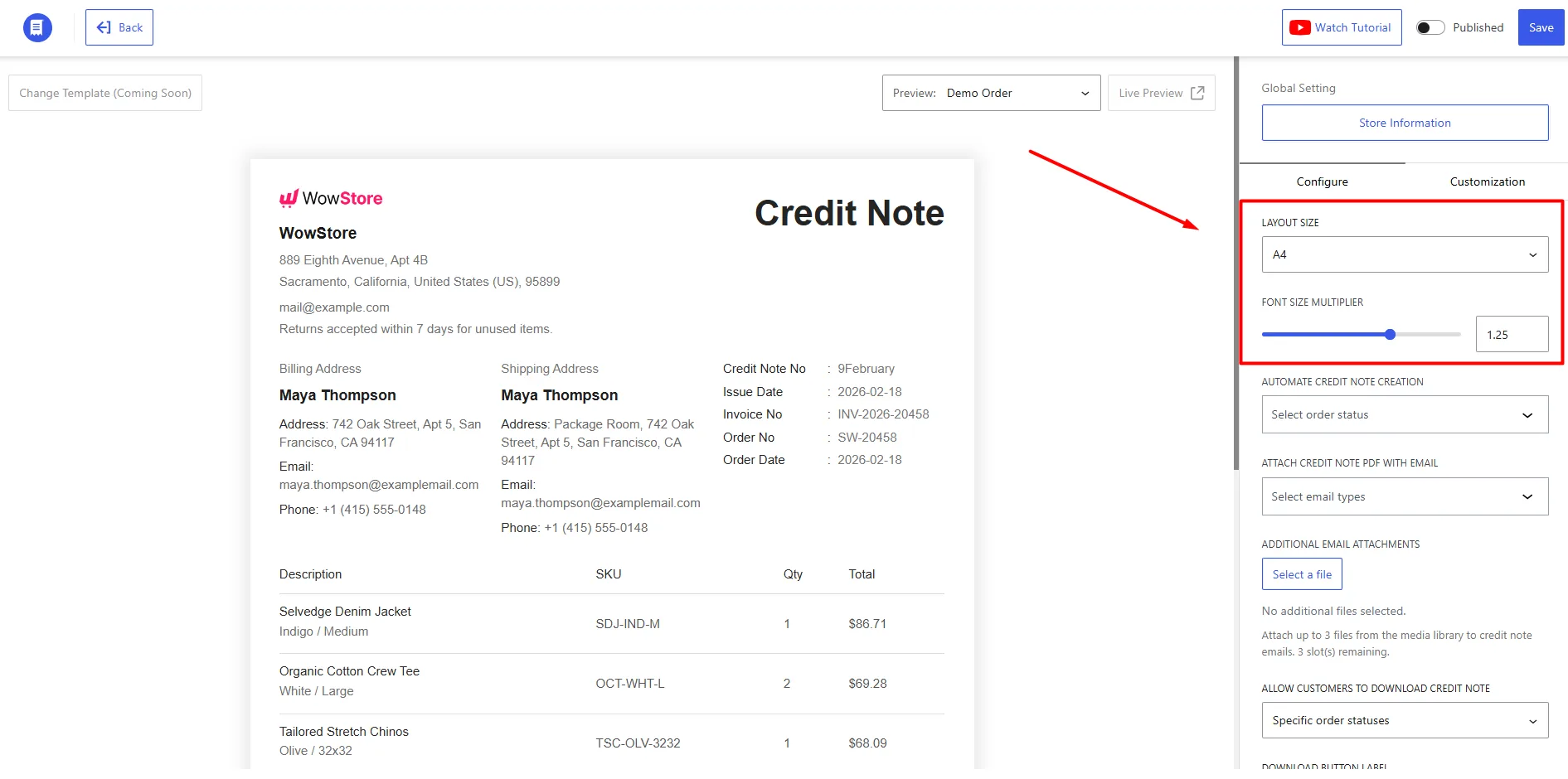Open the Select email types dropdown
The image size is (1568, 779).
(1405, 496)
